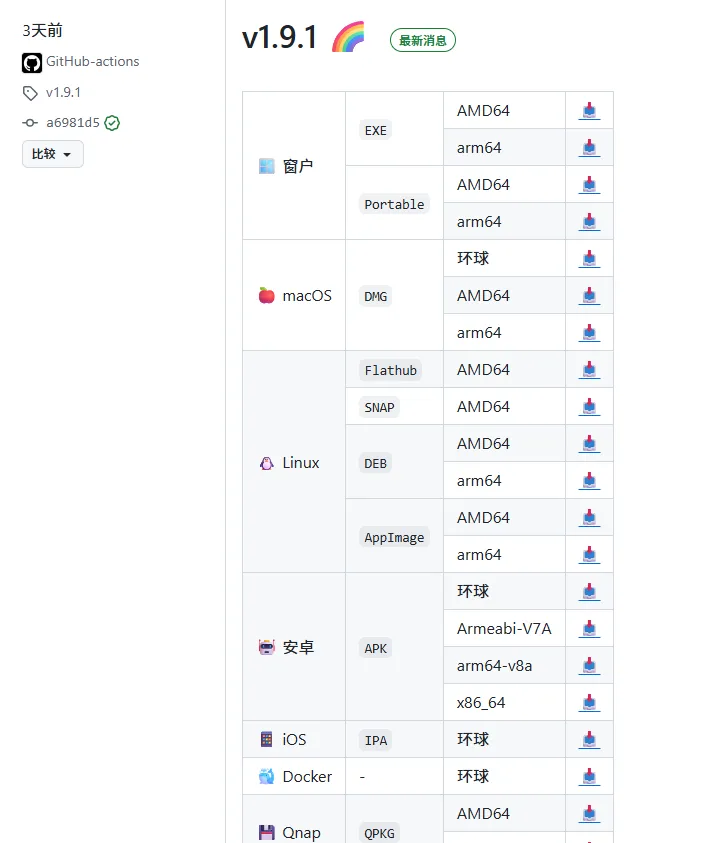
Task: Download the Android APK arm64-v8a build
Action: pyautogui.click(x=589, y=666)
